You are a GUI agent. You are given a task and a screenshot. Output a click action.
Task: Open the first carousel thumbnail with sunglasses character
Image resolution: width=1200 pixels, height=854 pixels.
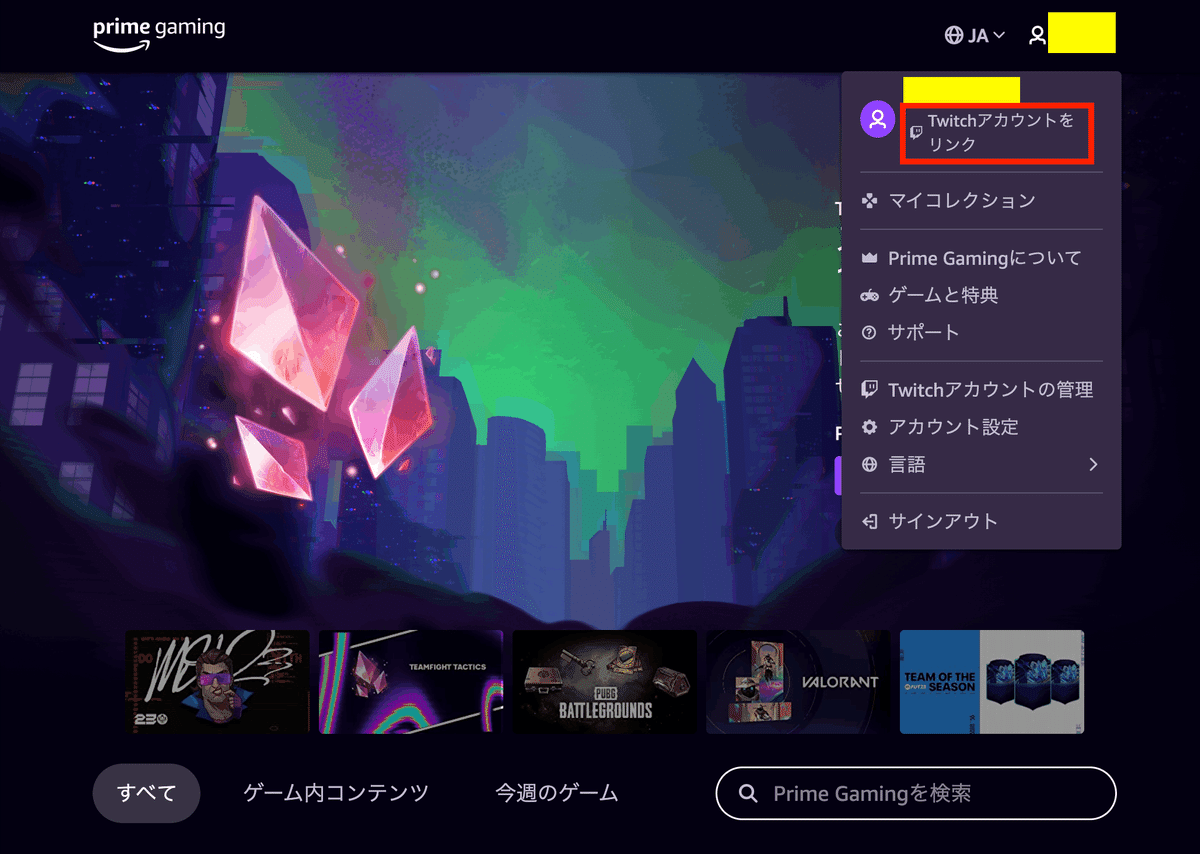pyautogui.click(x=217, y=682)
